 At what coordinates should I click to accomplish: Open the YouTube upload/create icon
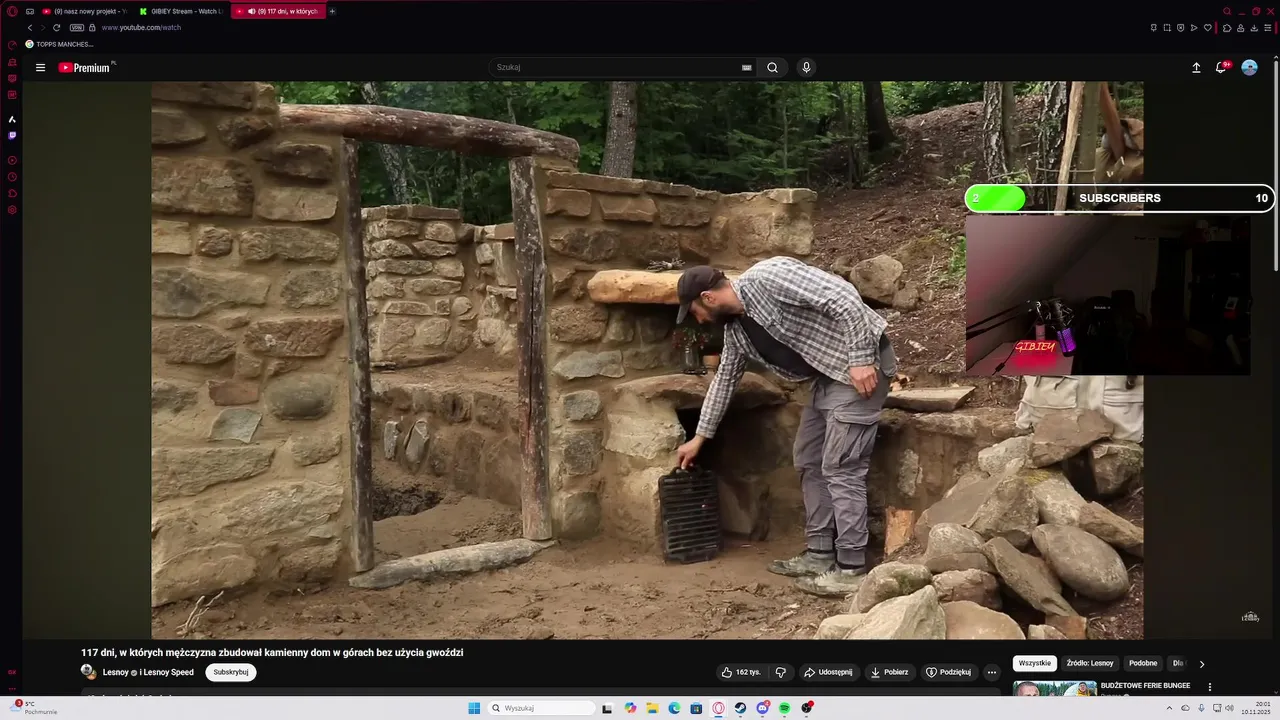pyautogui.click(x=1196, y=68)
